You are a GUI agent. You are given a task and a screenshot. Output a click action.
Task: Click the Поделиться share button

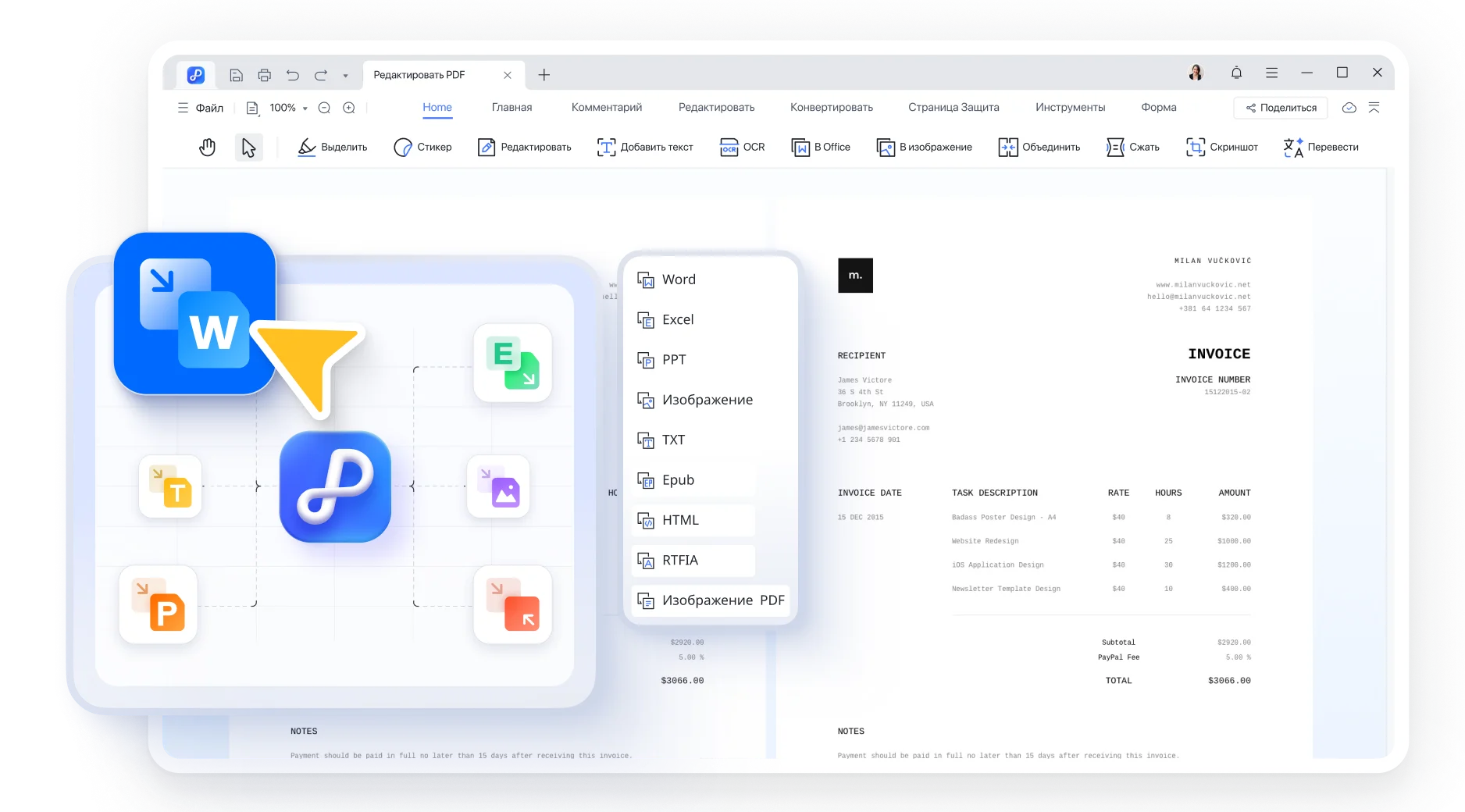coord(1279,108)
